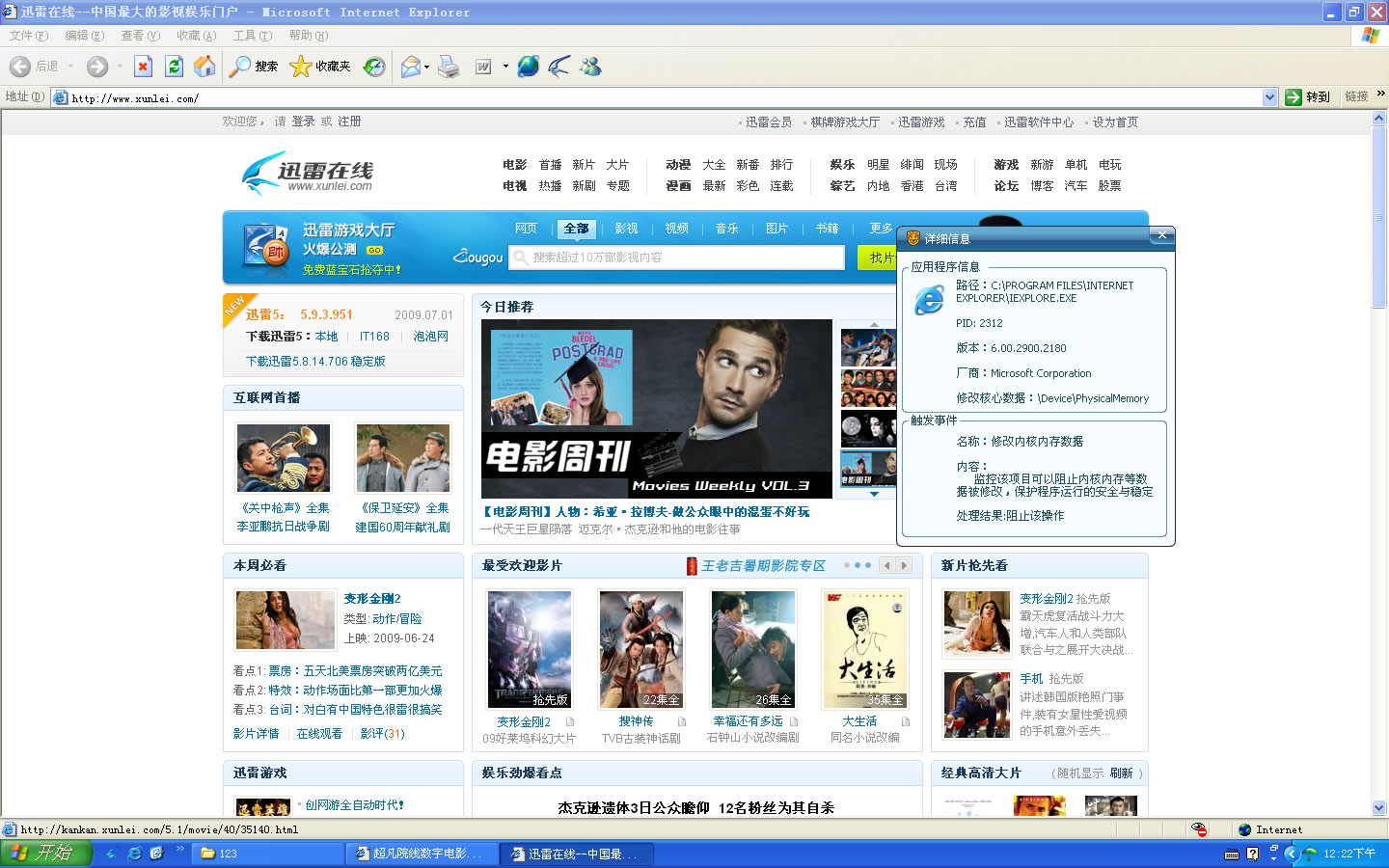The image size is (1389, 868).
Task: Go to the Home page icon
Action: tap(204, 66)
